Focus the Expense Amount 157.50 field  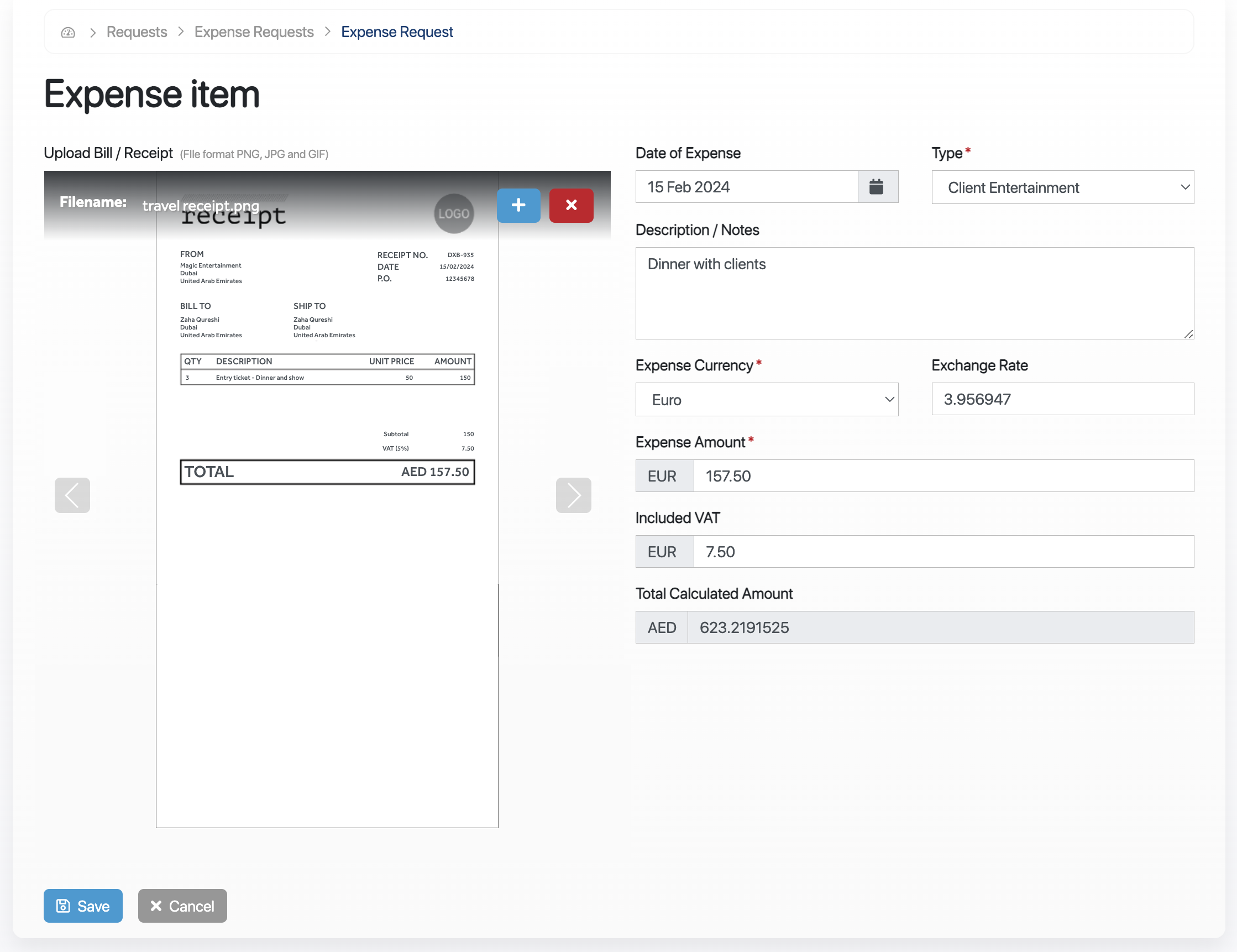[x=943, y=476]
